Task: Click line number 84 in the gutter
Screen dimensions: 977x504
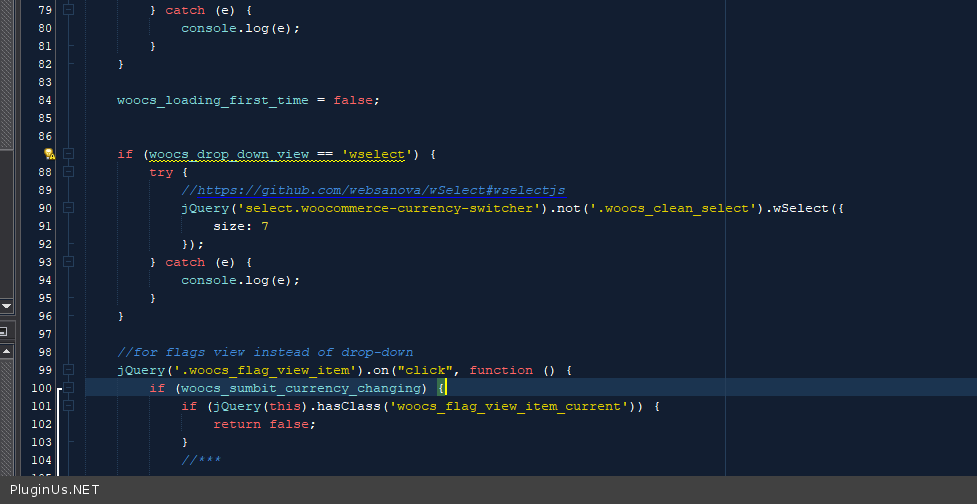Action: click(x=43, y=100)
